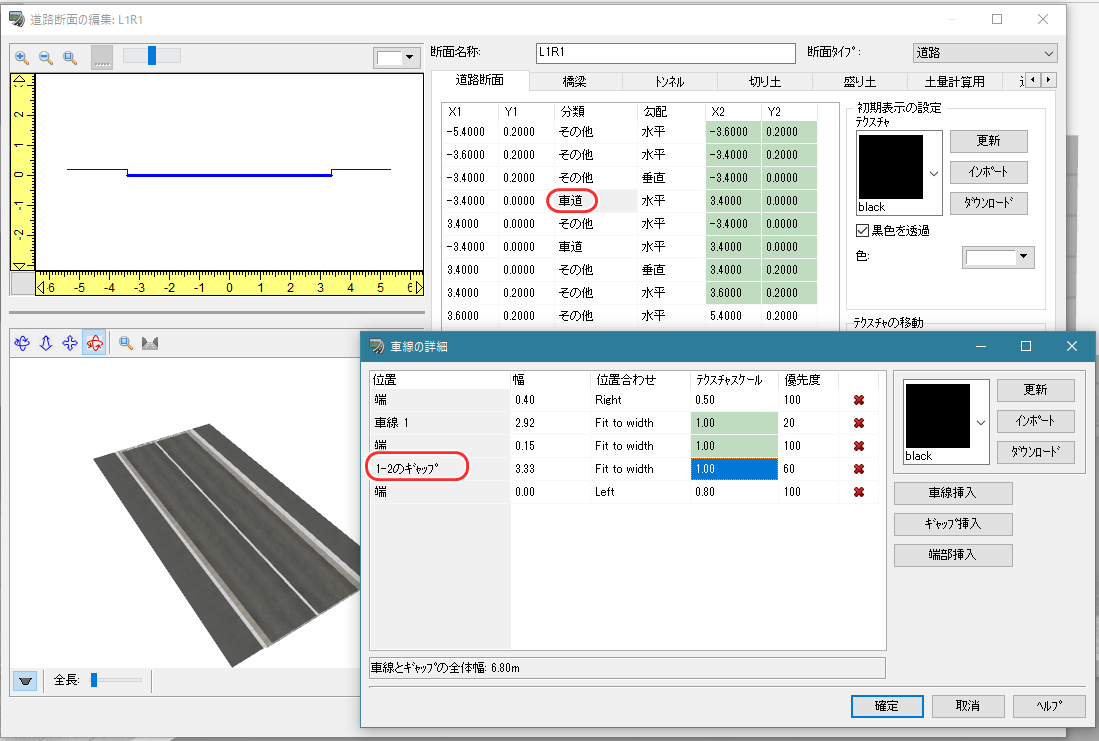Expand the black texture dropdown in 初期表示の設定

click(x=934, y=174)
